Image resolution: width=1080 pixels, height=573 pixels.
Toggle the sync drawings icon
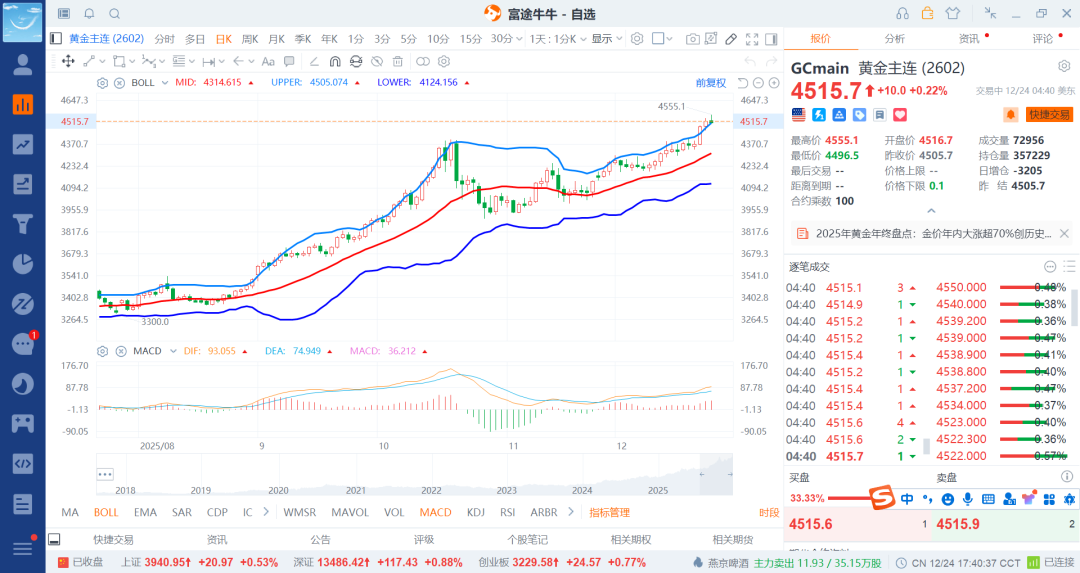[356, 61]
